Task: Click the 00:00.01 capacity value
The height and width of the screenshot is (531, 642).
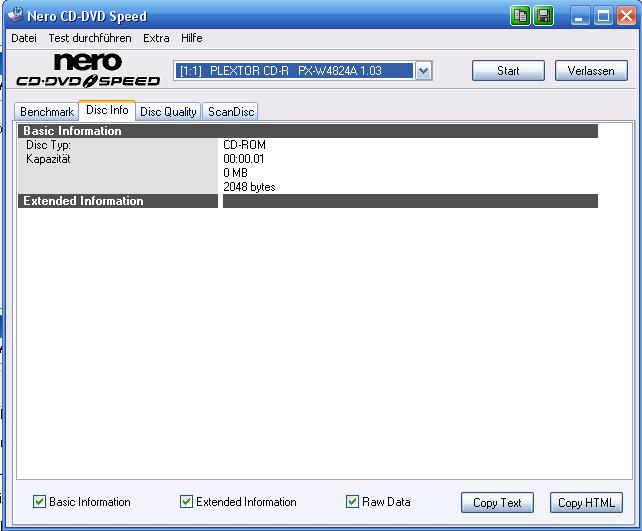Action: [x=244, y=159]
